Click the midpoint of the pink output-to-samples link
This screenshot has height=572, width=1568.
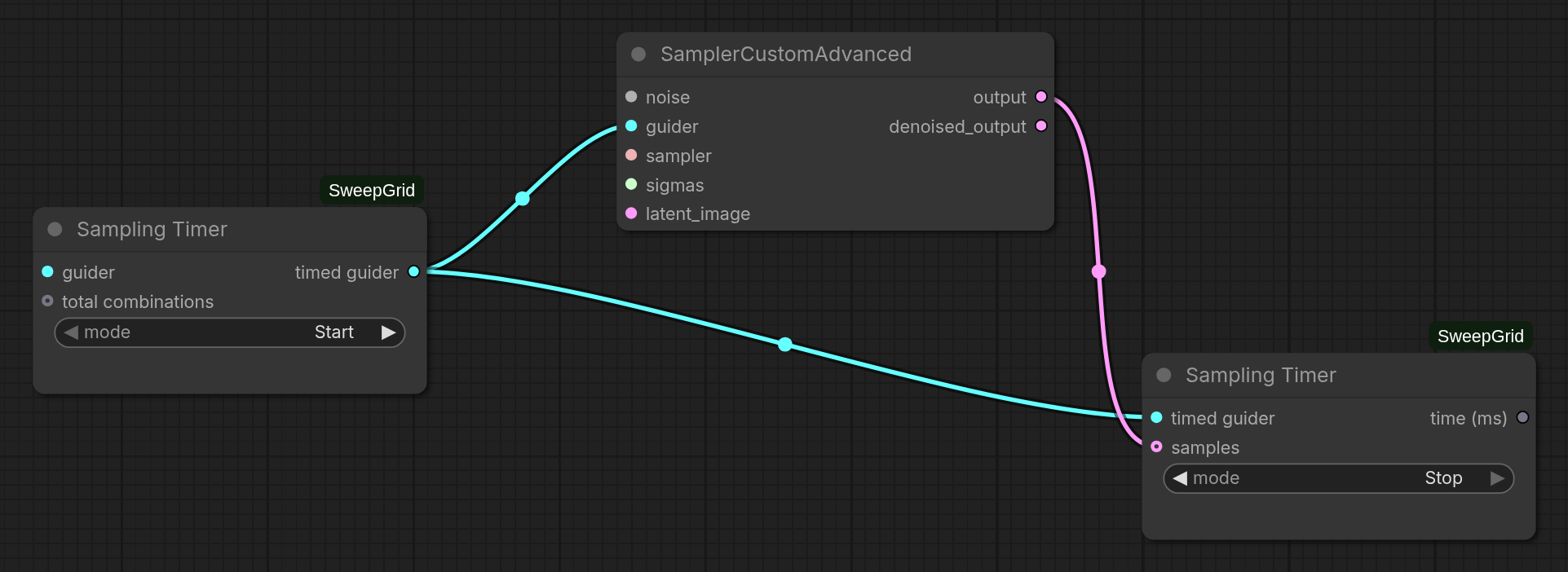point(1098,271)
